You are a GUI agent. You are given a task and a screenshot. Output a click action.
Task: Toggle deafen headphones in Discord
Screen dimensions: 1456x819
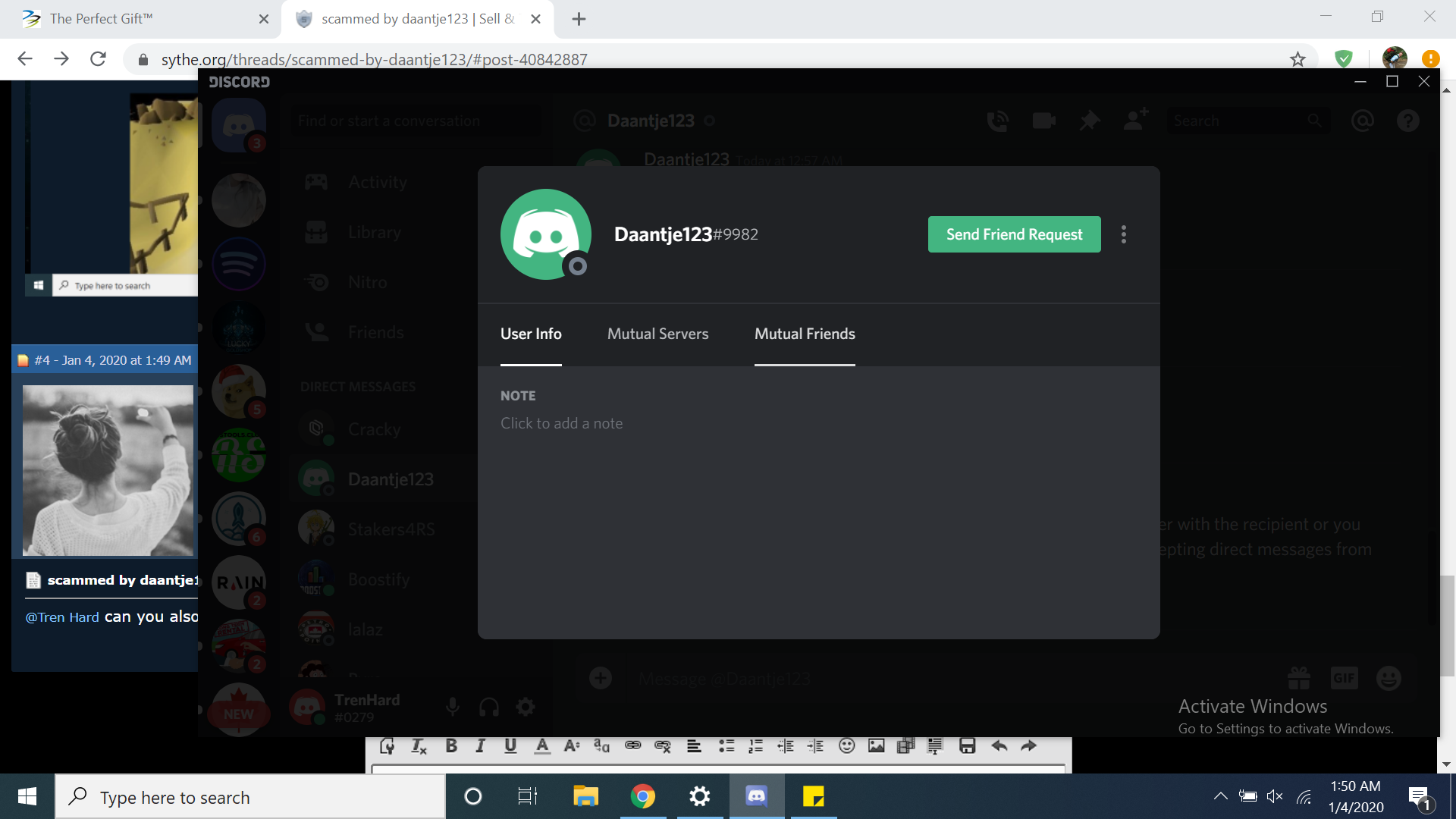489,707
